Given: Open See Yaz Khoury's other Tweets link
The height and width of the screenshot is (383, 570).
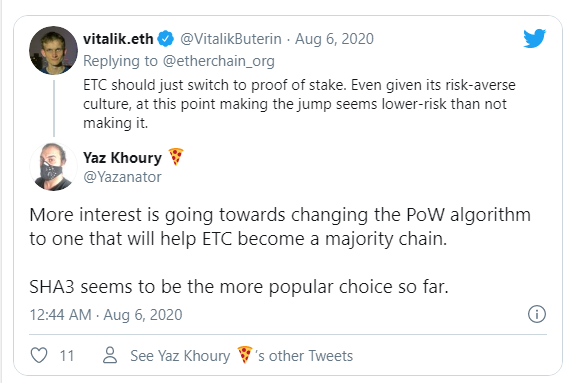Looking at the screenshot, I should coord(241,356).
